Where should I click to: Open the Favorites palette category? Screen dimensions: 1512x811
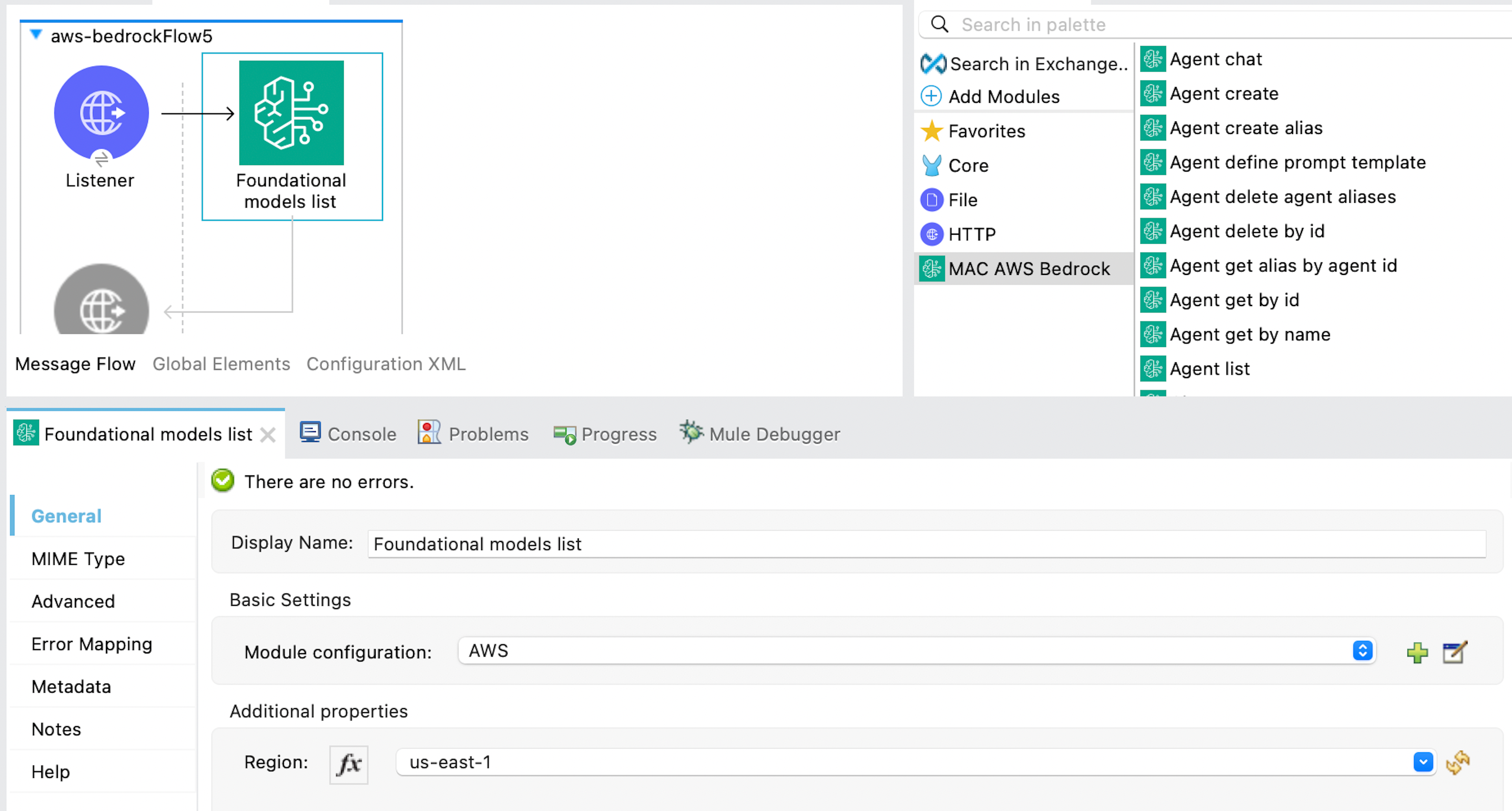pyautogui.click(x=1024, y=131)
